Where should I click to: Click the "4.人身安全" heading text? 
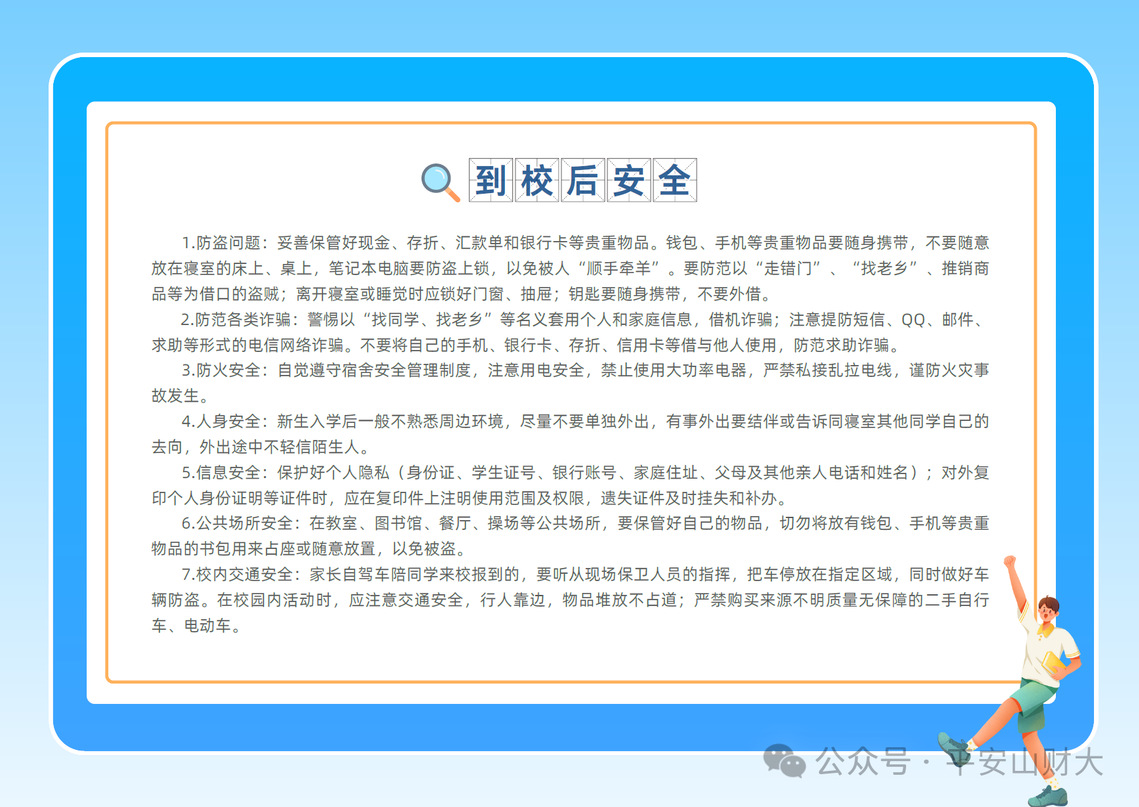pyautogui.click(x=220, y=421)
